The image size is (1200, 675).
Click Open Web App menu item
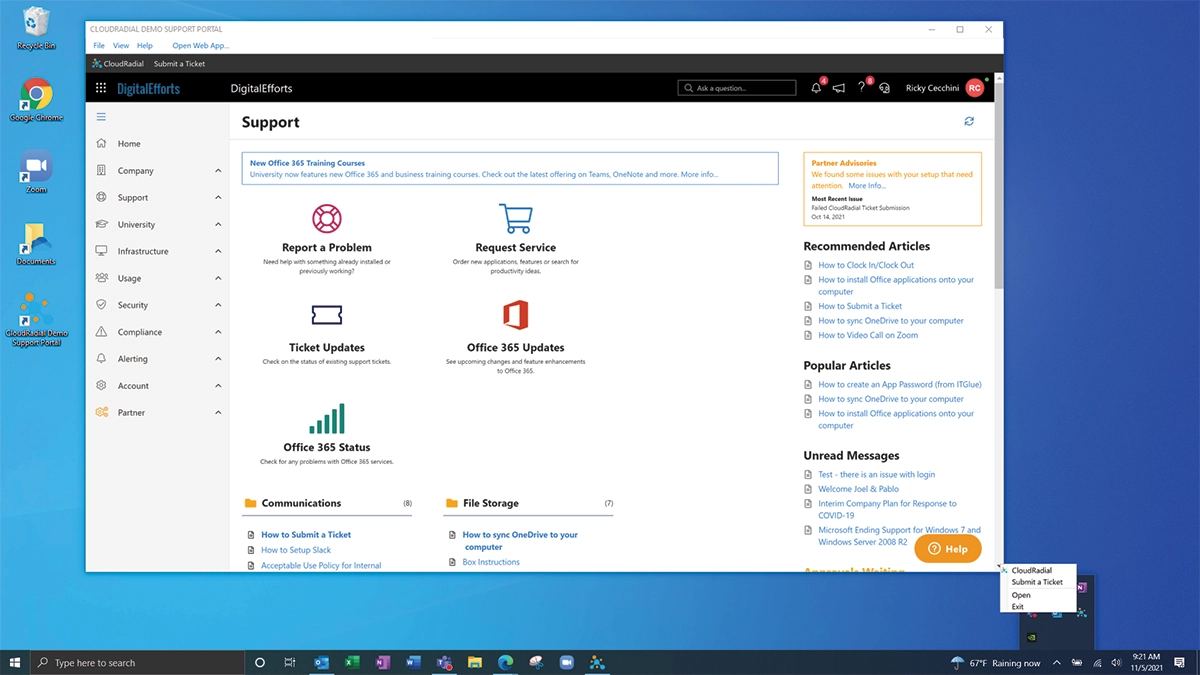201,45
